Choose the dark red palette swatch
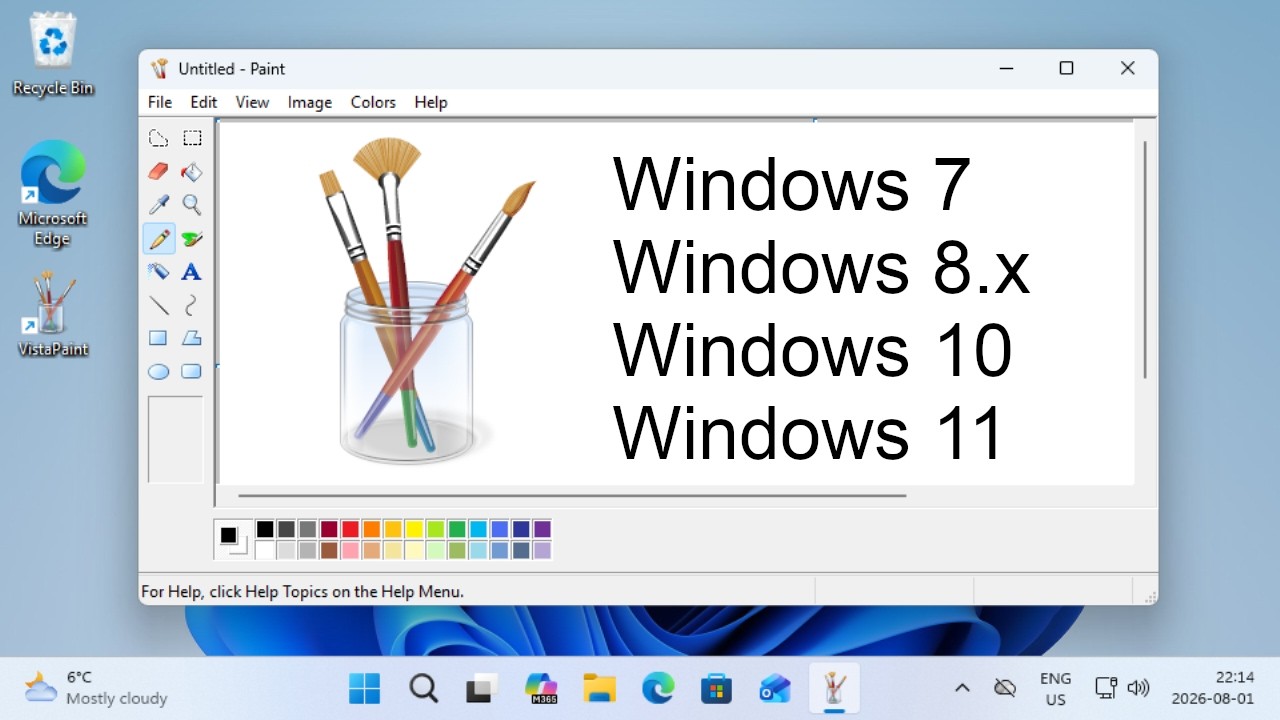The image size is (1280, 720). (329, 529)
